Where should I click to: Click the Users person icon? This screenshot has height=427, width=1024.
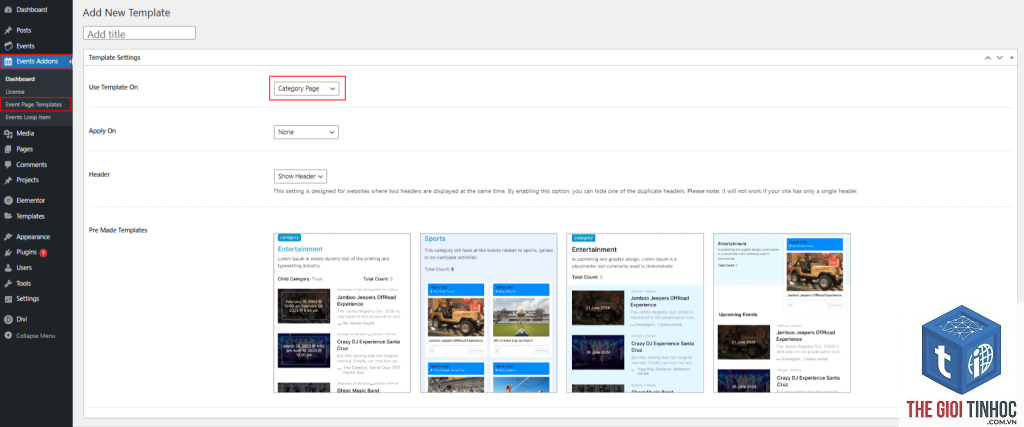(x=8, y=268)
